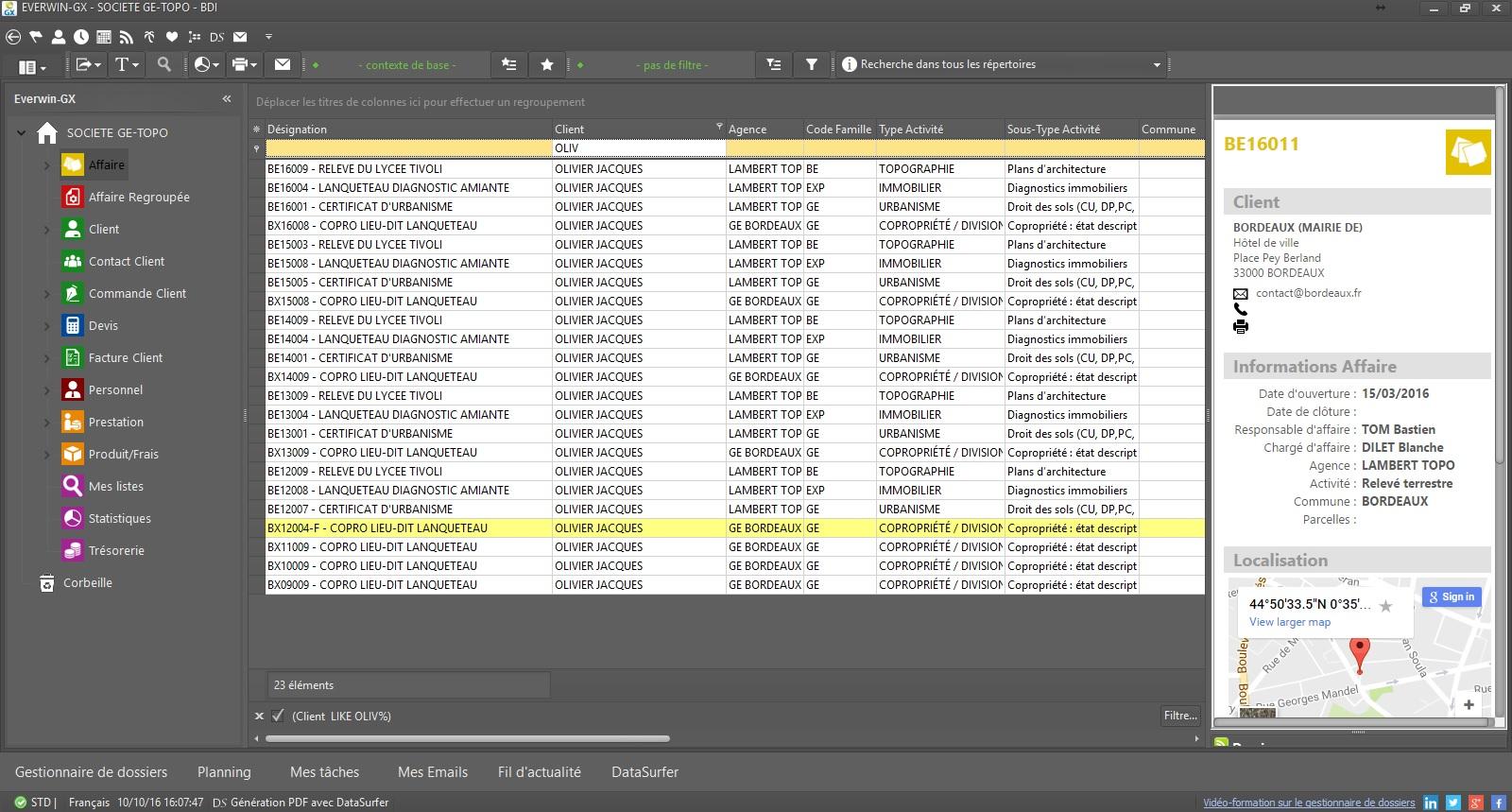Viewport: 1512px width, 812px height.
Task: Click the context list star icon
Action: click(x=509, y=64)
